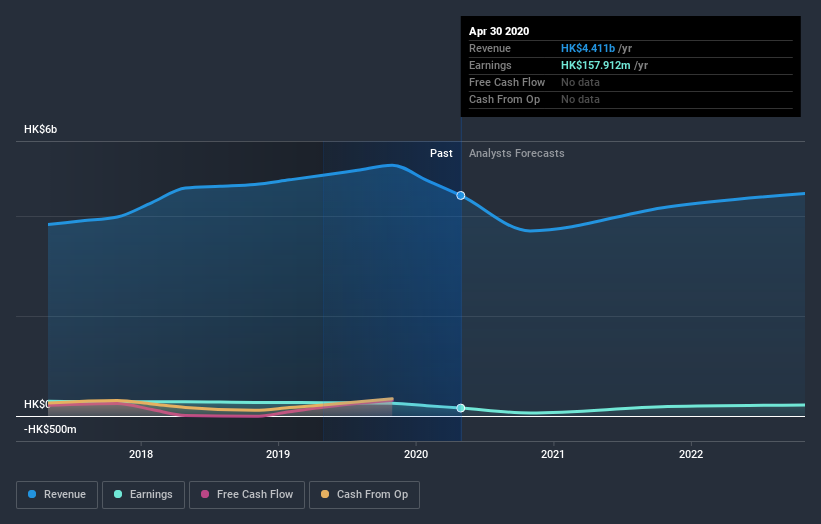Click the Revenue row label in the tooltip
Viewport: 821px width, 524px height.
(490, 48)
